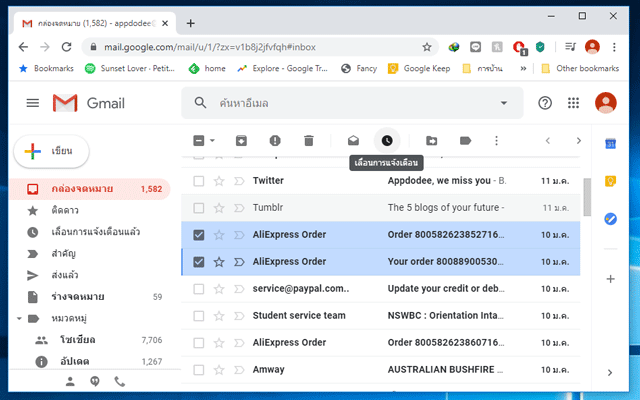Mark selected emails as read with the envelope icon
640x400 pixels.
(353, 141)
